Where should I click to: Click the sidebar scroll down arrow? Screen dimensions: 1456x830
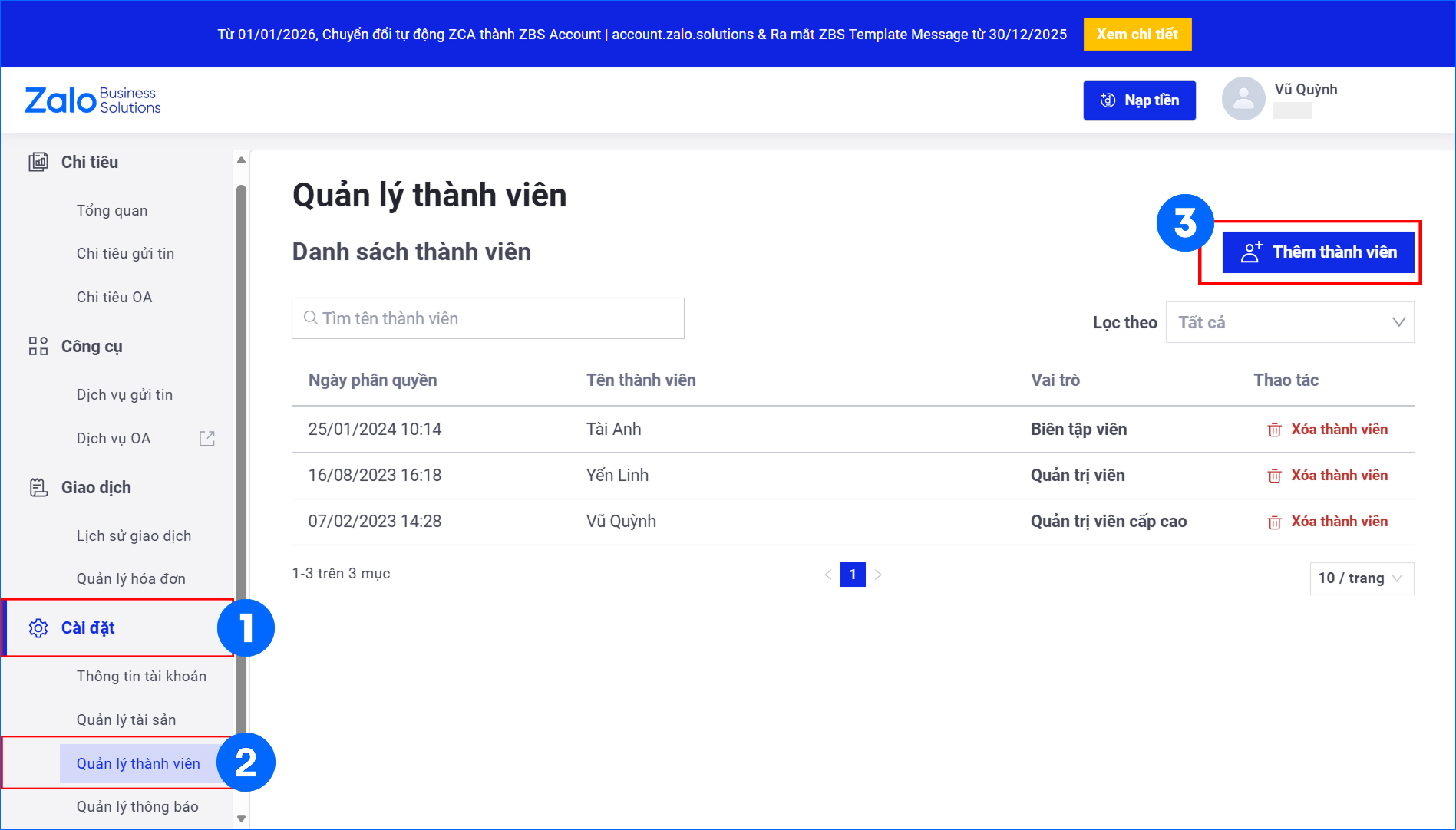[x=241, y=818]
